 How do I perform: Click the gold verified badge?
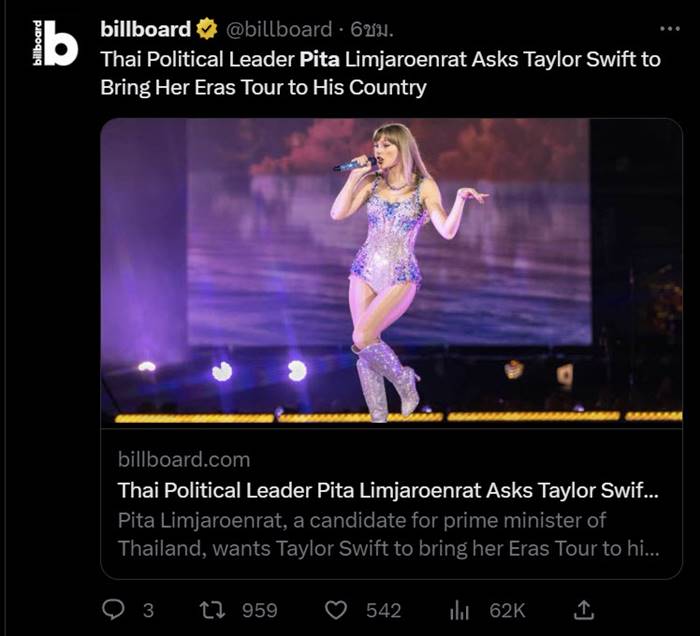click(205, 30)
